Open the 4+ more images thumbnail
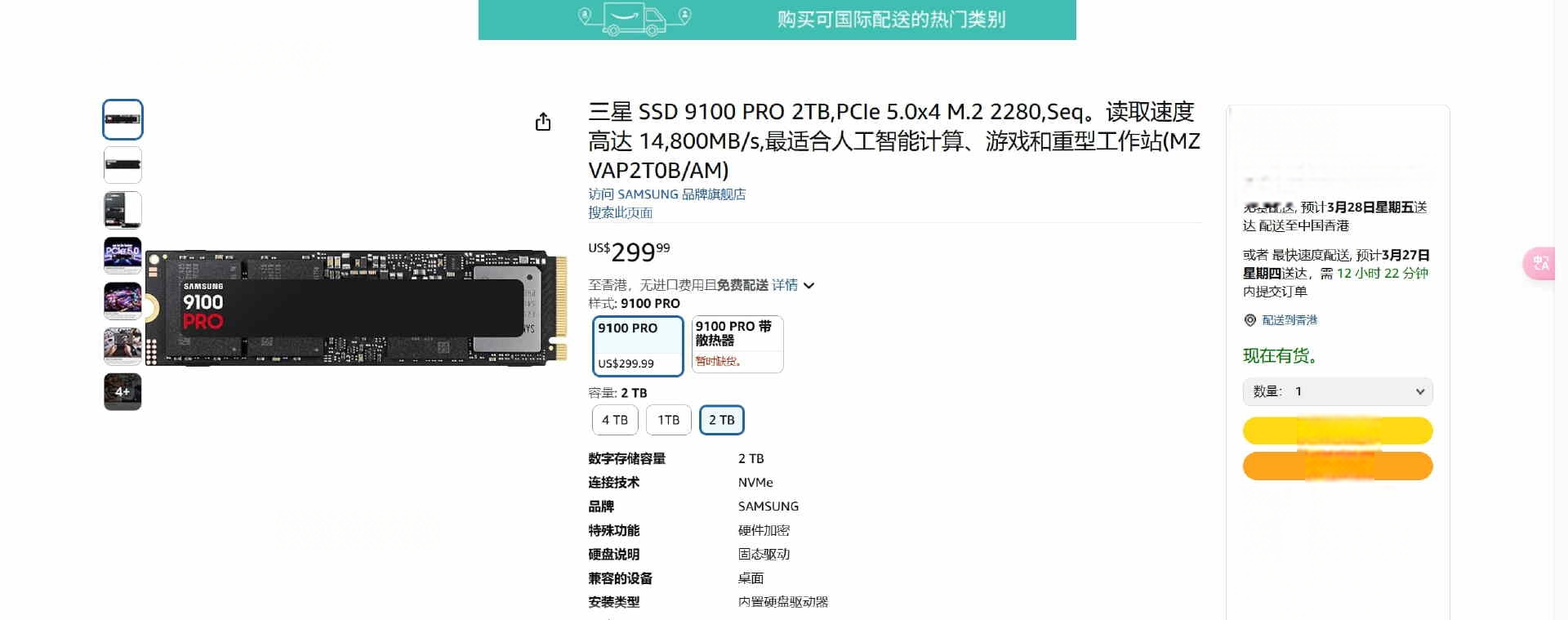Viewport: 1568px width, 620px height. (x=122, y=391)
